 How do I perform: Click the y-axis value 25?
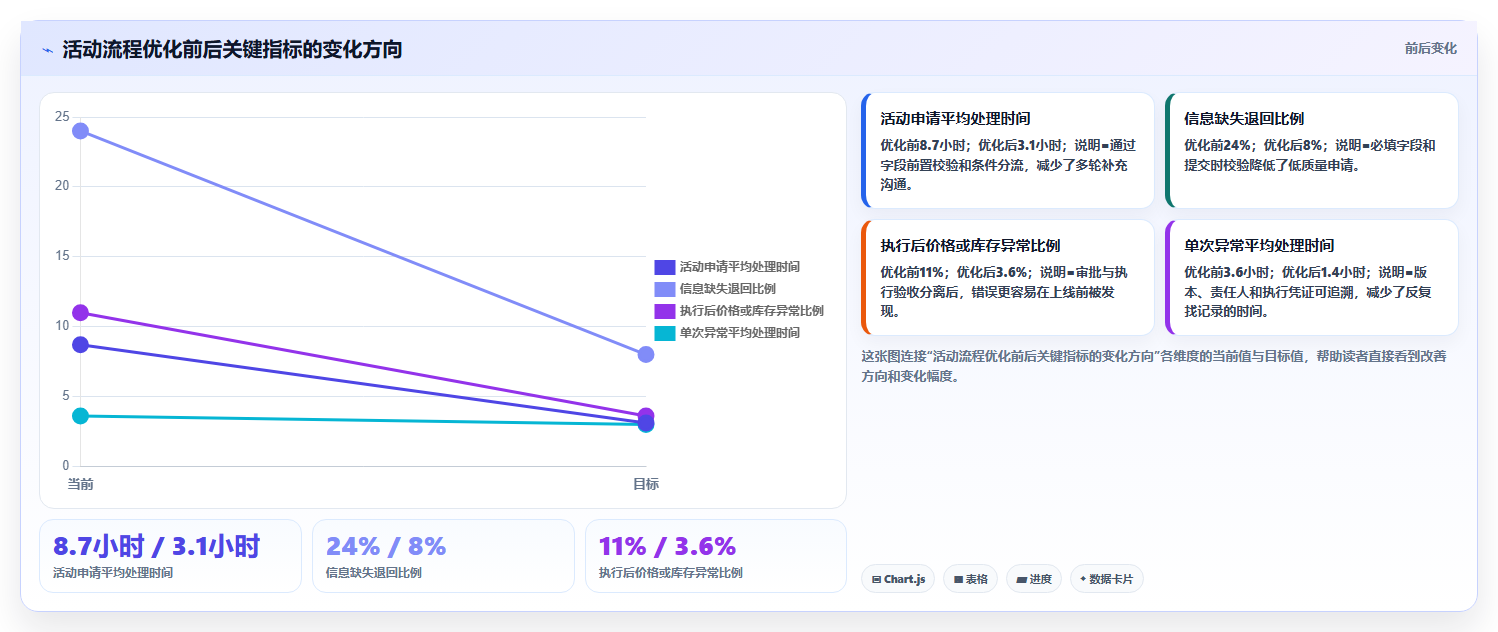62,117
